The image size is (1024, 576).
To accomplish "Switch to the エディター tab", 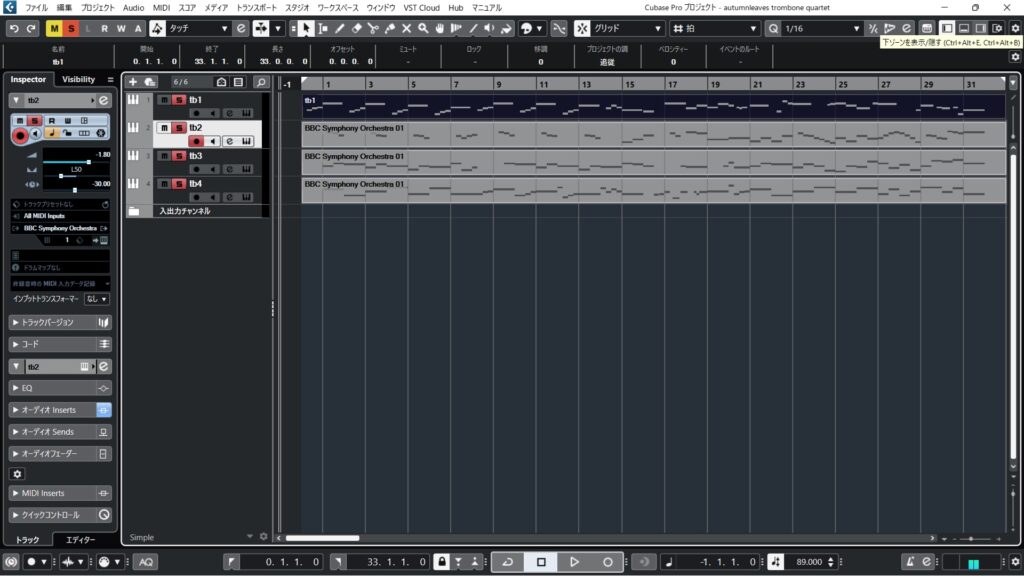I will point(80,539).
